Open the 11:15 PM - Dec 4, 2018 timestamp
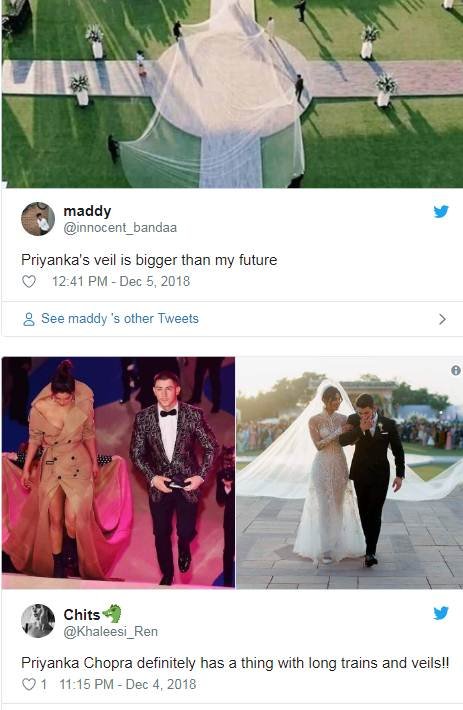This screenshot has width=463, height=710. (x=128, y=684)
